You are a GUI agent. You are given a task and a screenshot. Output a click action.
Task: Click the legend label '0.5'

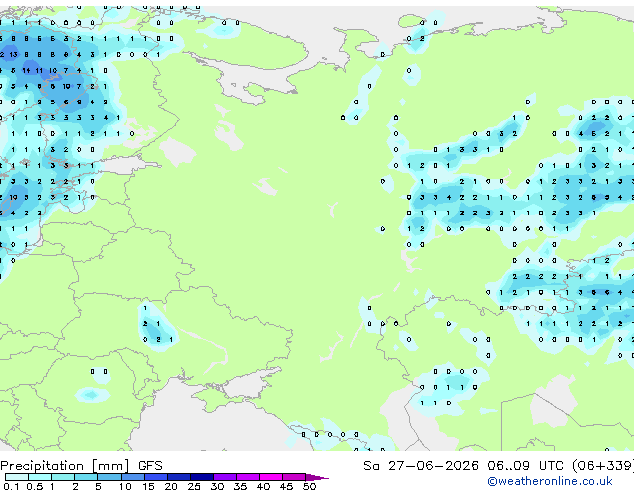coord(35,486)
